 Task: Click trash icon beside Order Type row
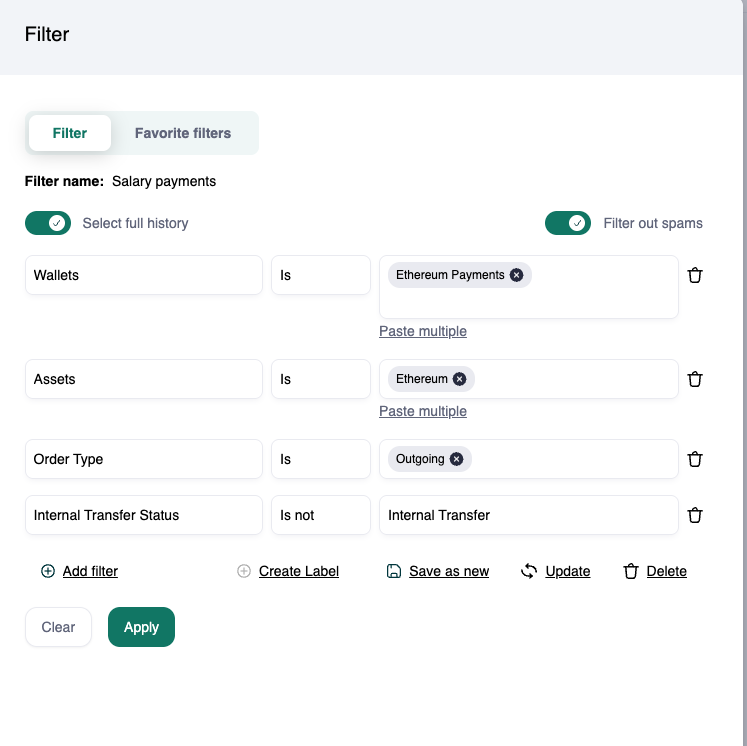(695, 459)
